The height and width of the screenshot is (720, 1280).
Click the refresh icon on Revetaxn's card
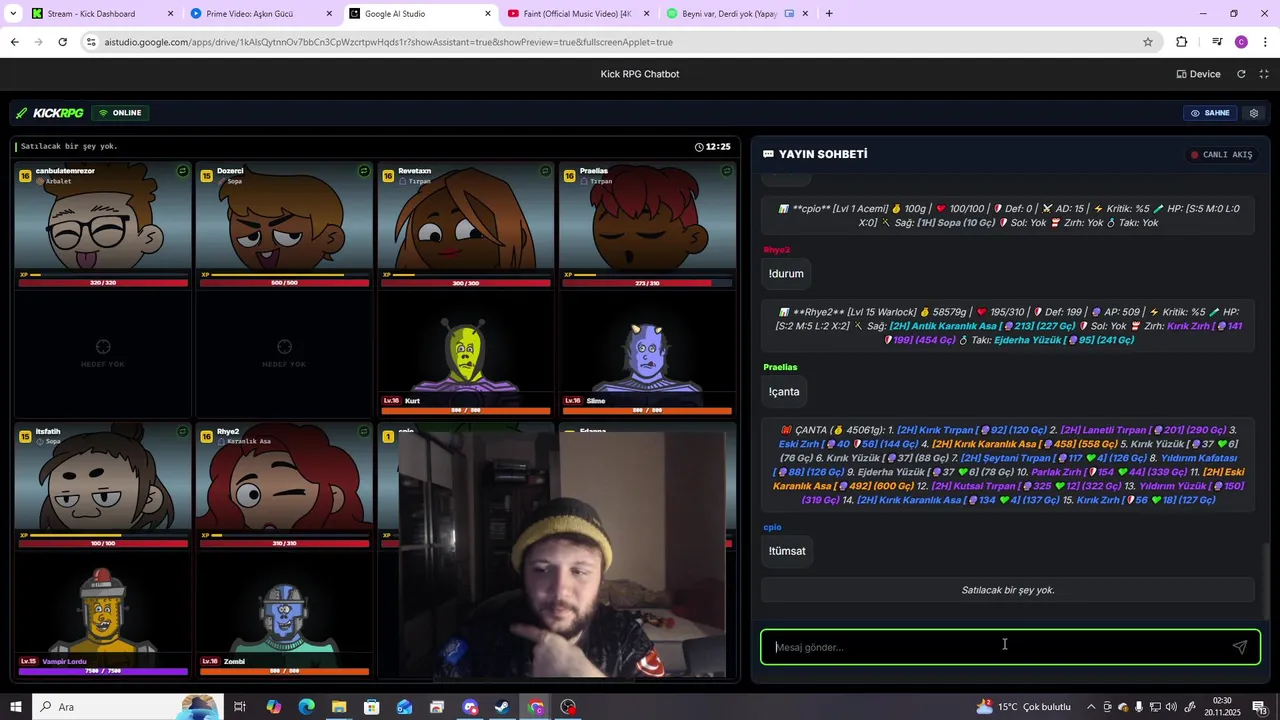point(545,171)
